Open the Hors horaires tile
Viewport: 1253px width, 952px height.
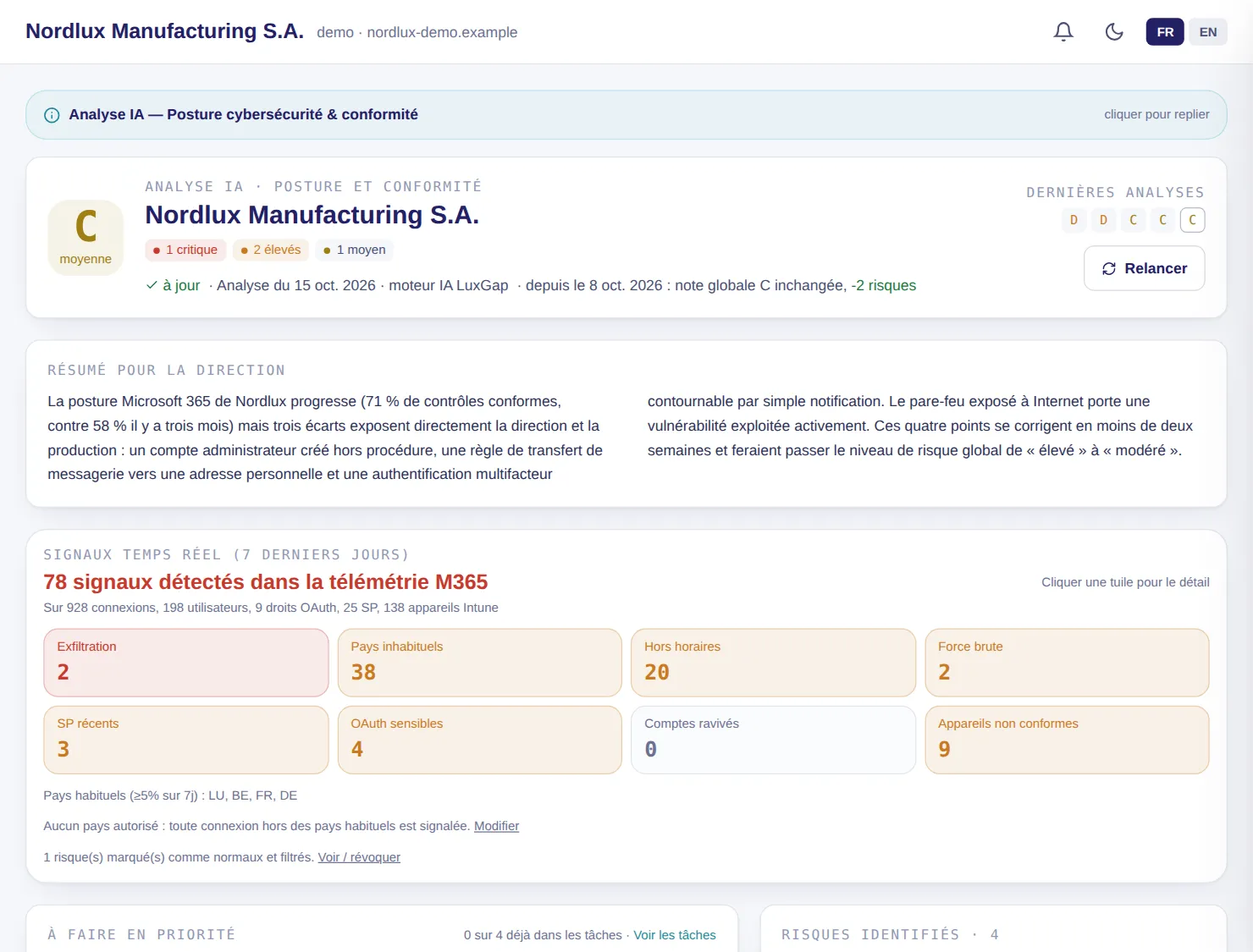[774, 663]
